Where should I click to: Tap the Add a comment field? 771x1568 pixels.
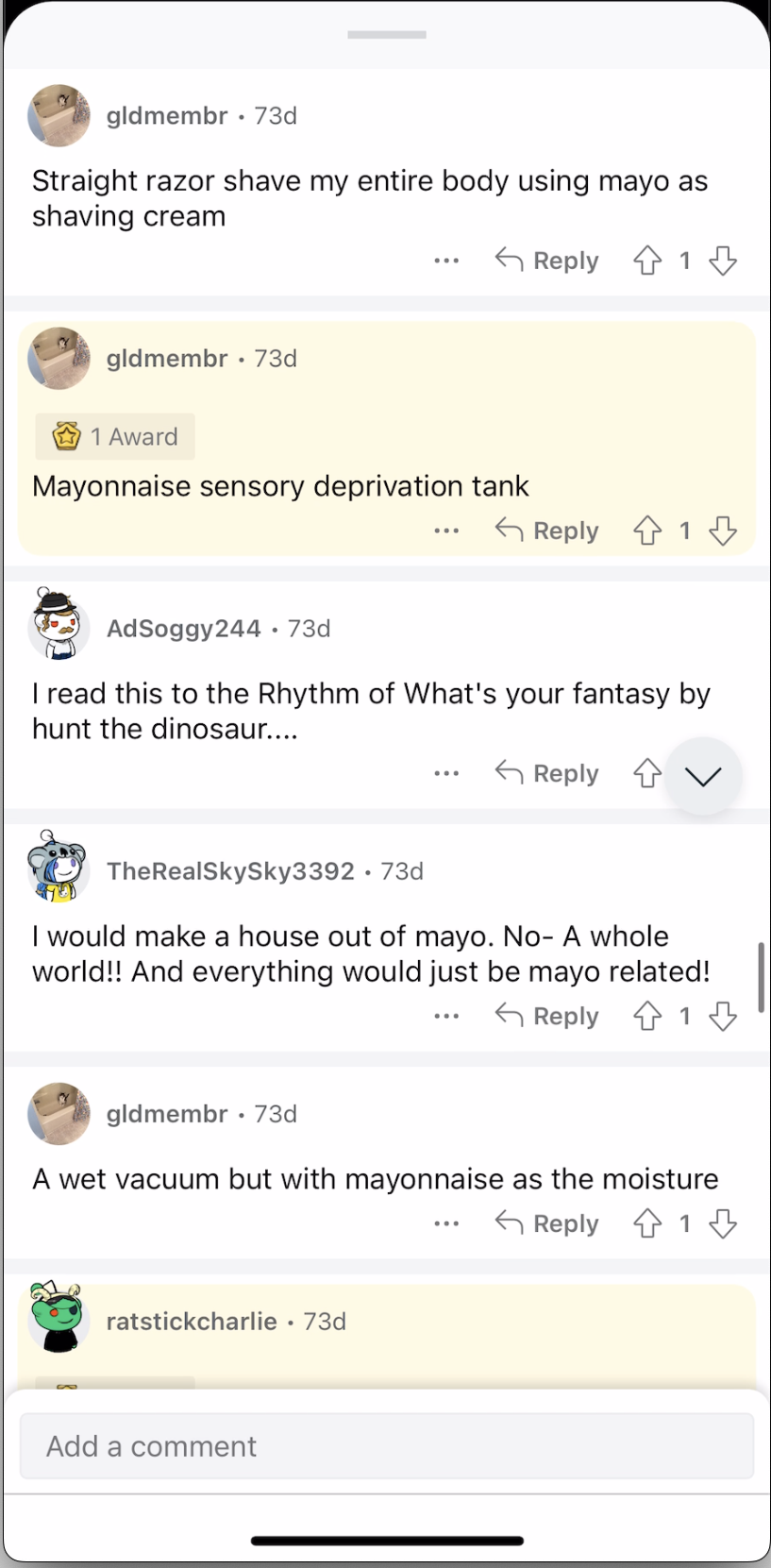tap(387, 1445)
